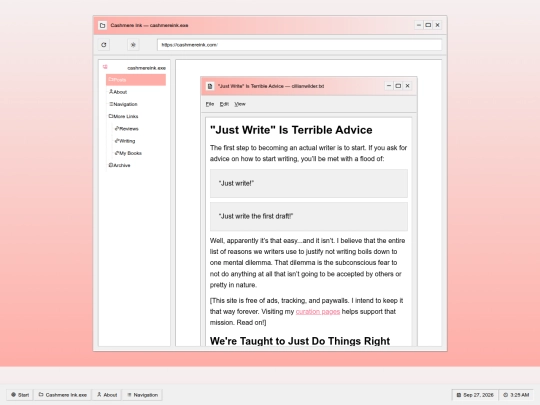
Task: Click the pink site logo icon above the sidebar
Action: (x=105, y=67)
